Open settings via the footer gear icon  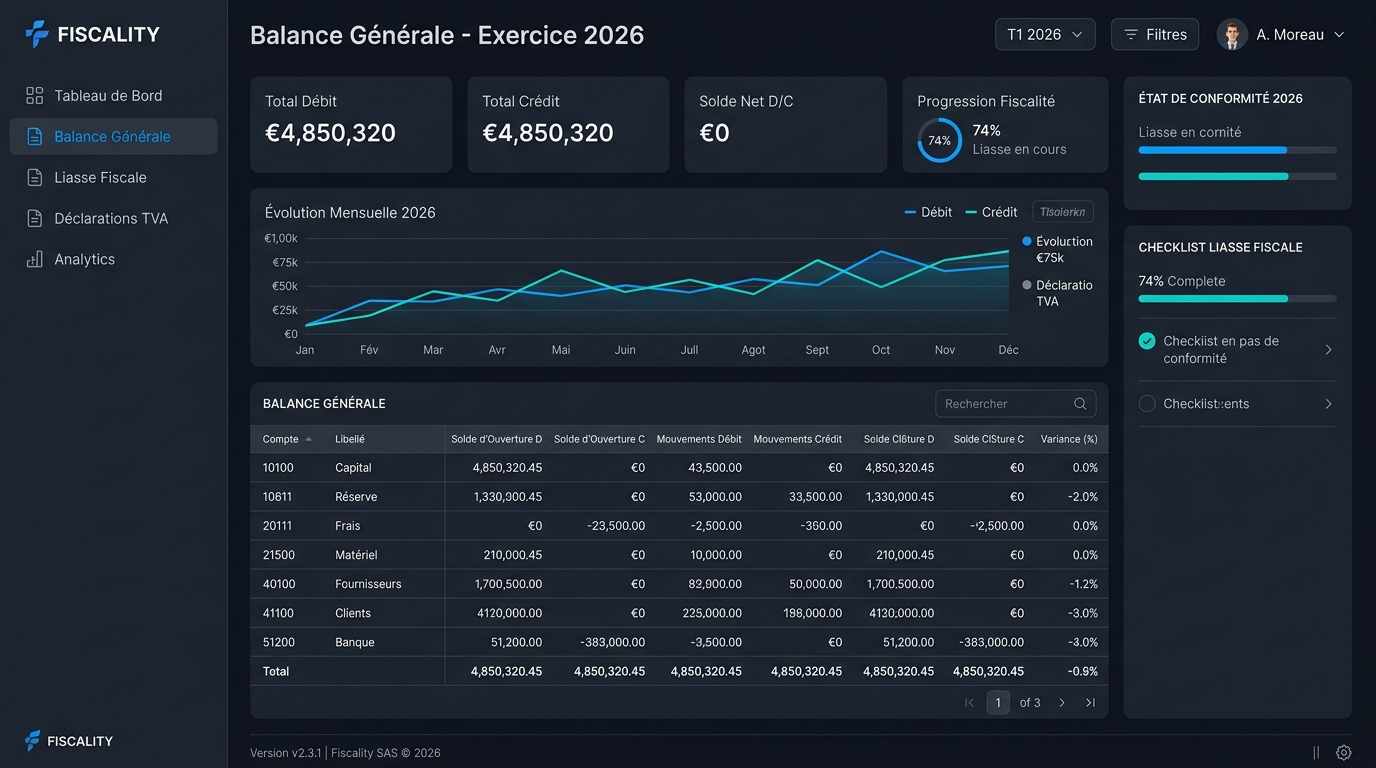click(1344, 753)
